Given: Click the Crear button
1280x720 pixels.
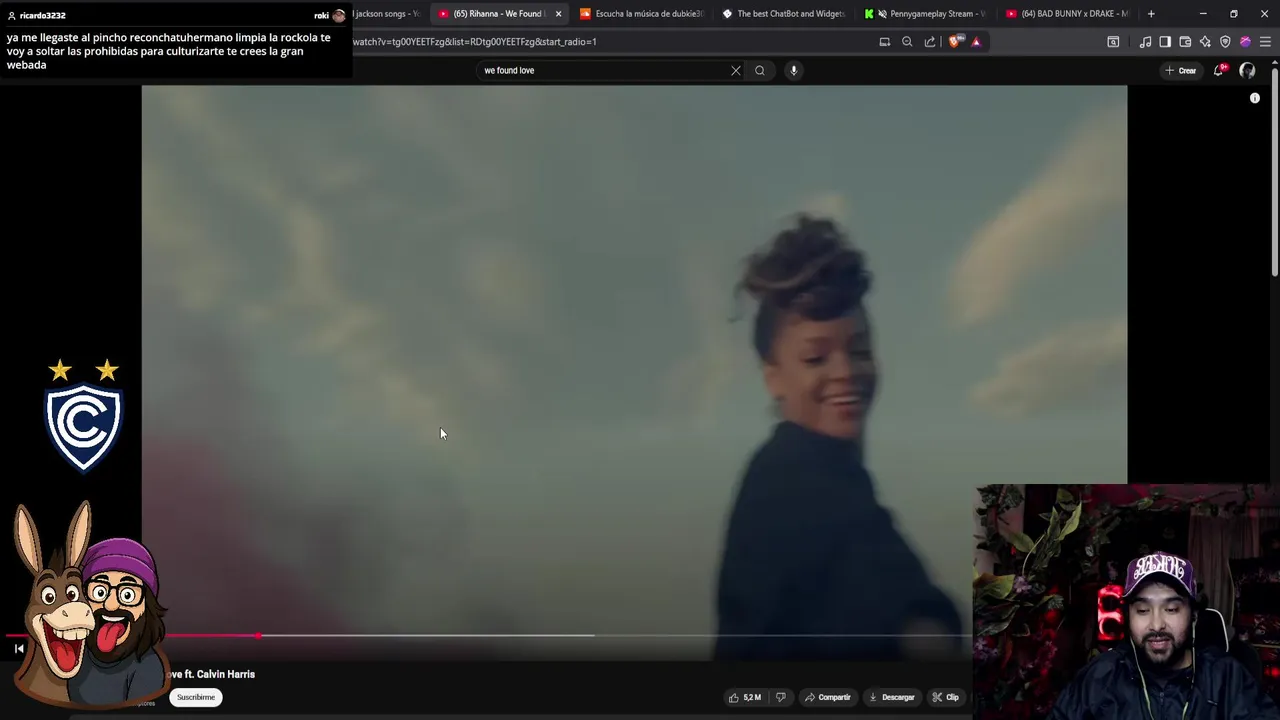Looking at the screenshot, I should [1181, 70].
